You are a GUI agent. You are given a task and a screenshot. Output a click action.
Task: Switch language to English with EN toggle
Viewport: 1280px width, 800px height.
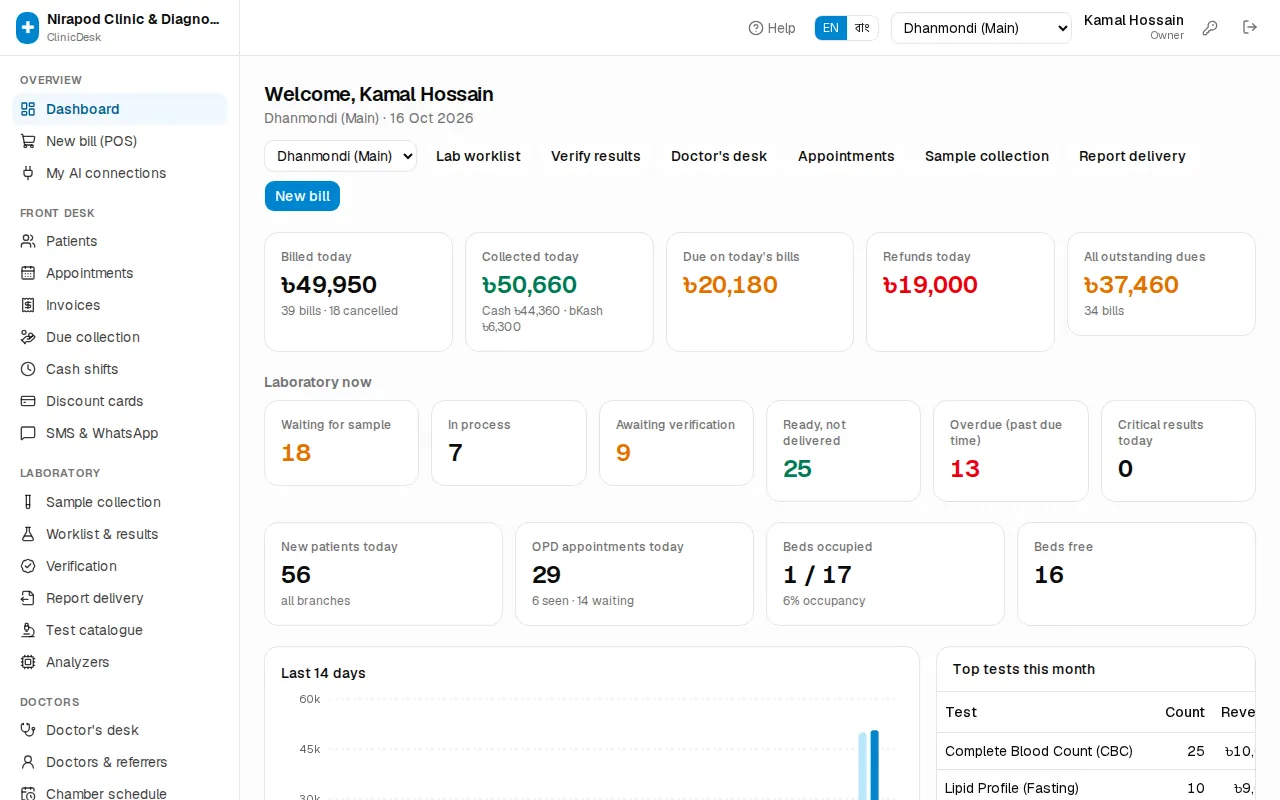(831, 28)
